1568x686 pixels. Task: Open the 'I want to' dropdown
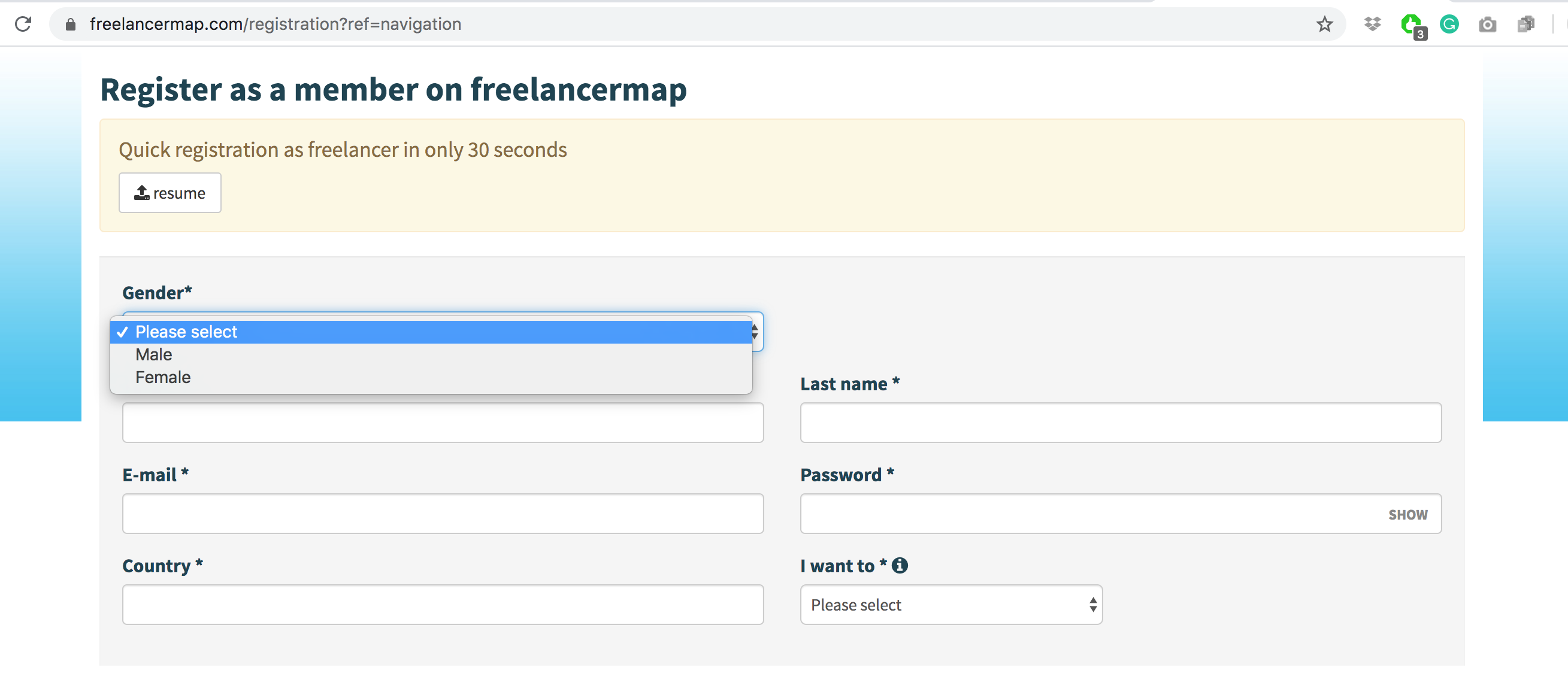click(x=951, y=604)
